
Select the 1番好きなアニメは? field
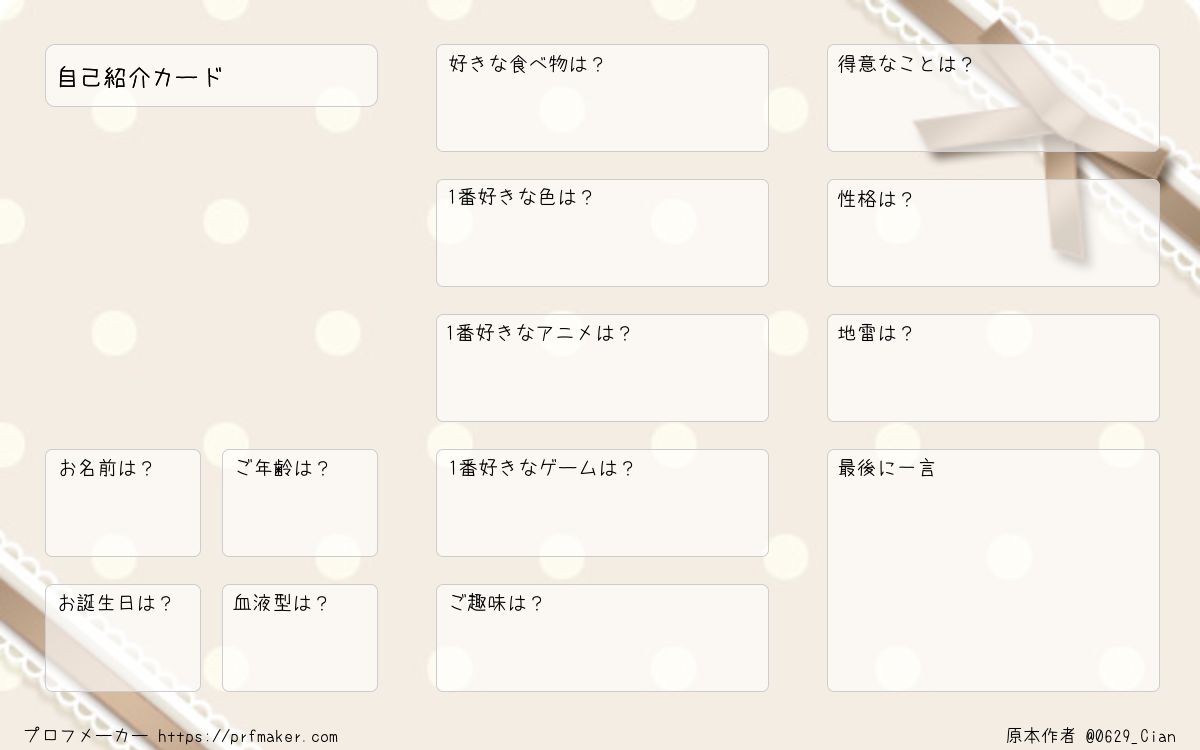coord(602,368)
